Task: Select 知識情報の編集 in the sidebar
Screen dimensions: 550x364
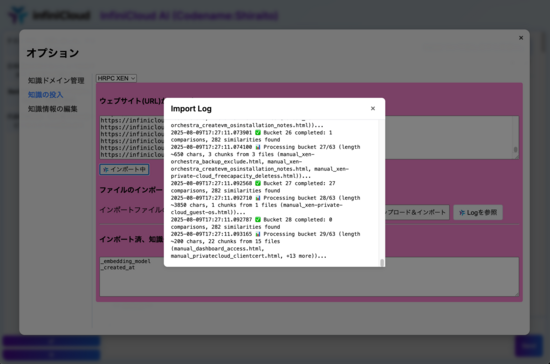Action: 52,109
